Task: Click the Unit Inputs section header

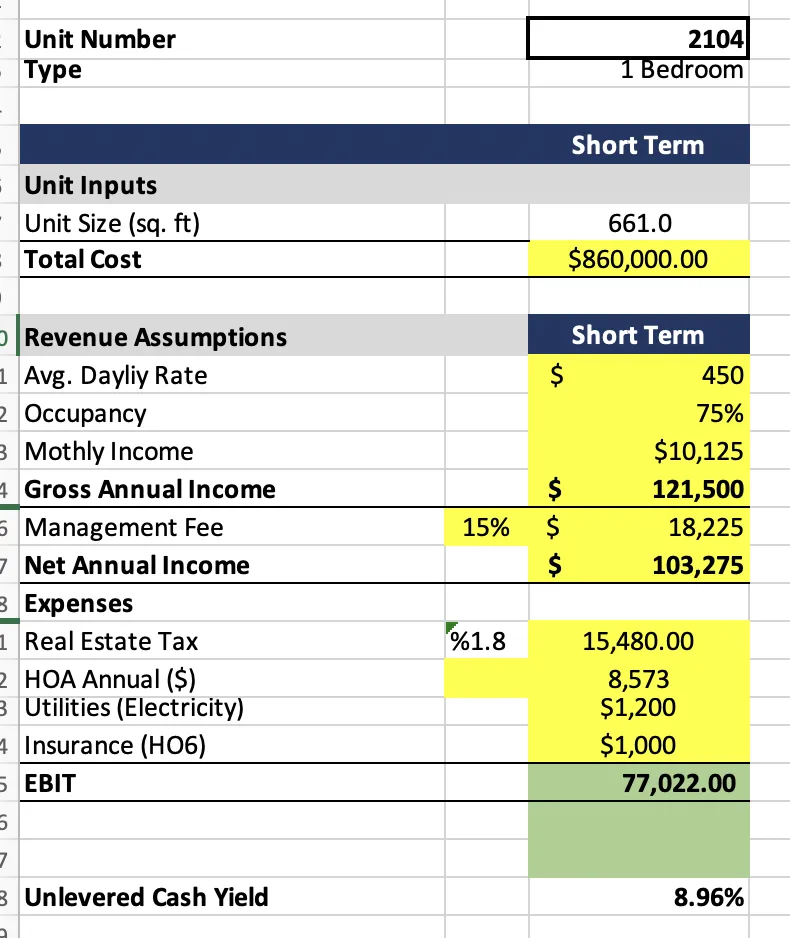Action: (385, 185)
